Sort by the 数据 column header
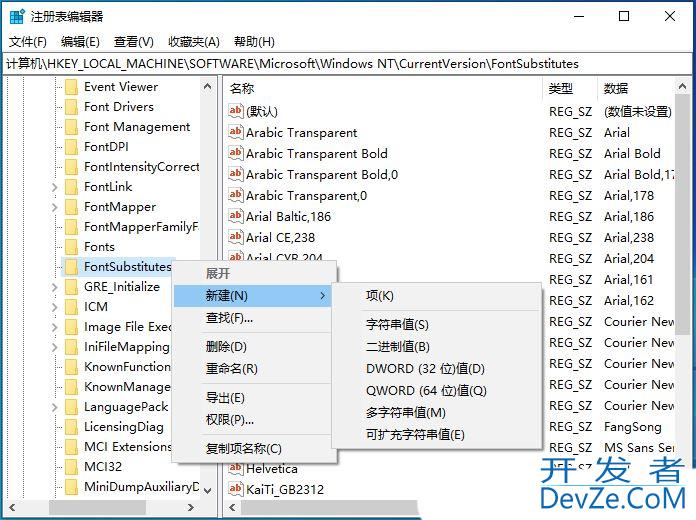The height and width of the screenshot is (520, 696). pos(636,88)
